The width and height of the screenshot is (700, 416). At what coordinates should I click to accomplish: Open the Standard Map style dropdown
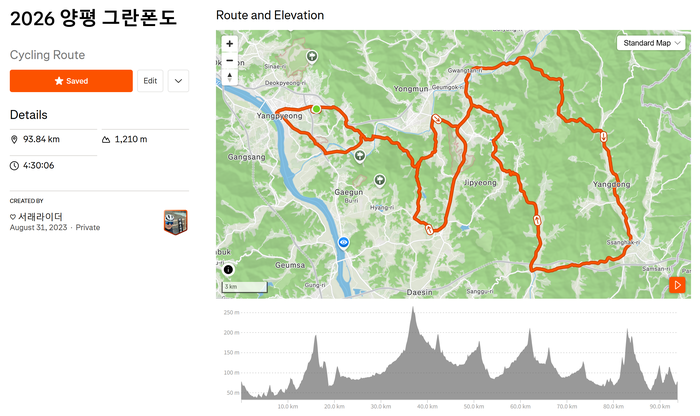pos(651,43)
